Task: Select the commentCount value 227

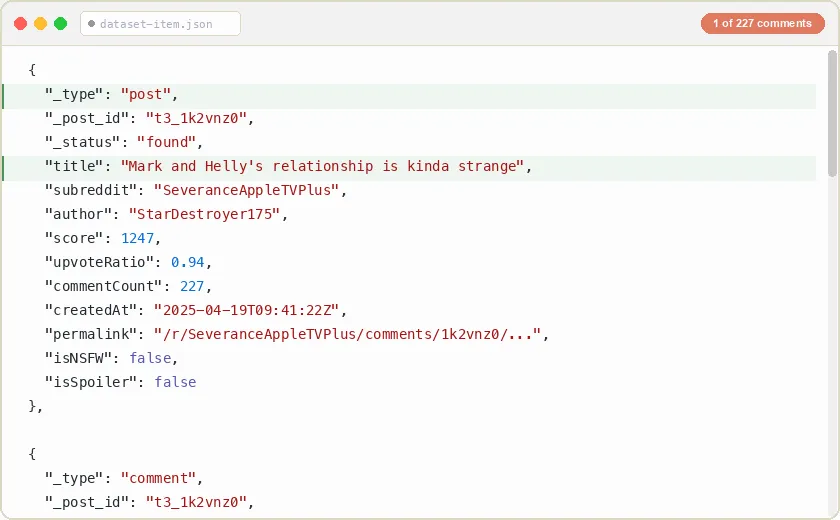Action: [x=192, y=286]
